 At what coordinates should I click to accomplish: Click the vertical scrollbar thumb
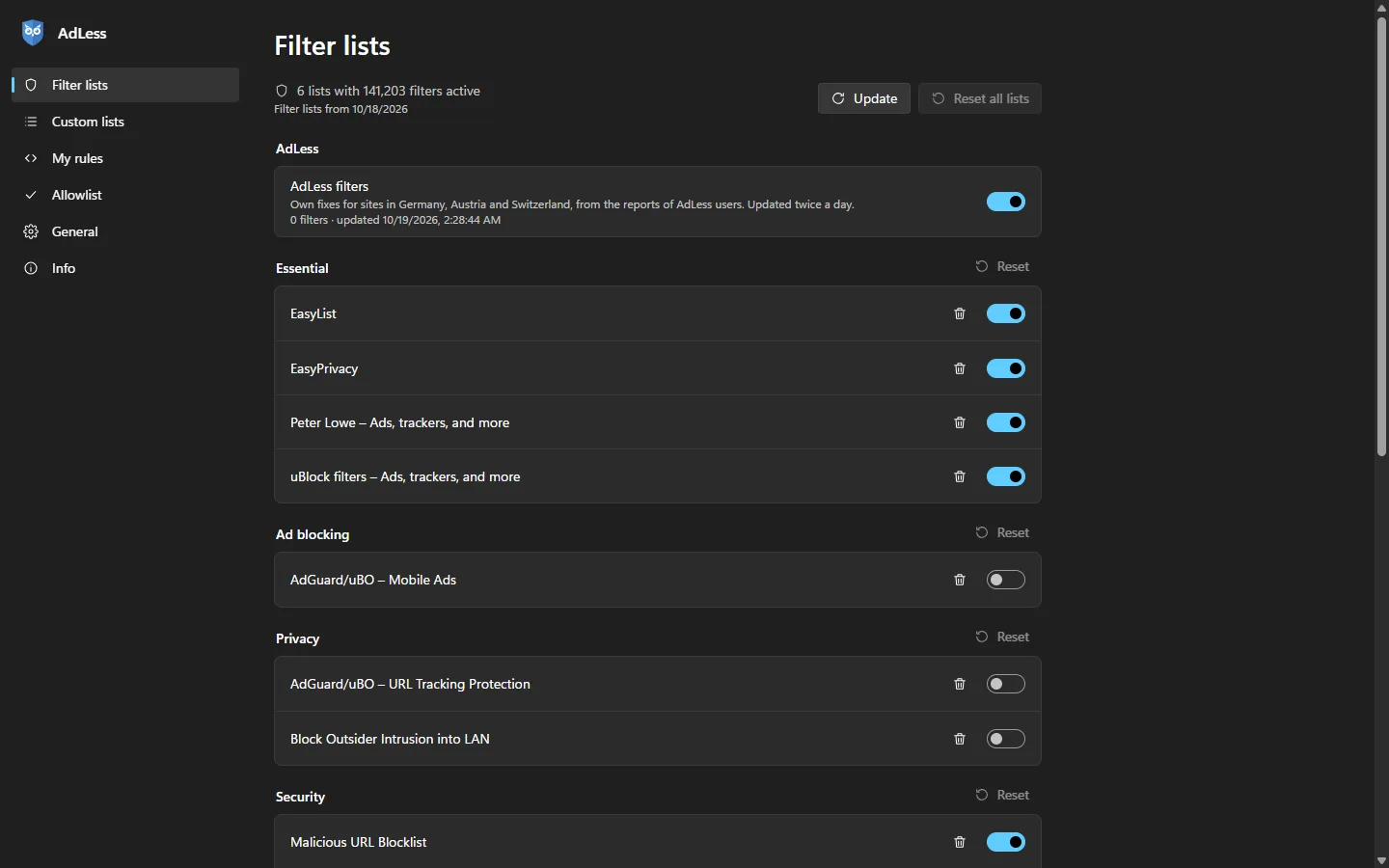tap(1381, 236)
